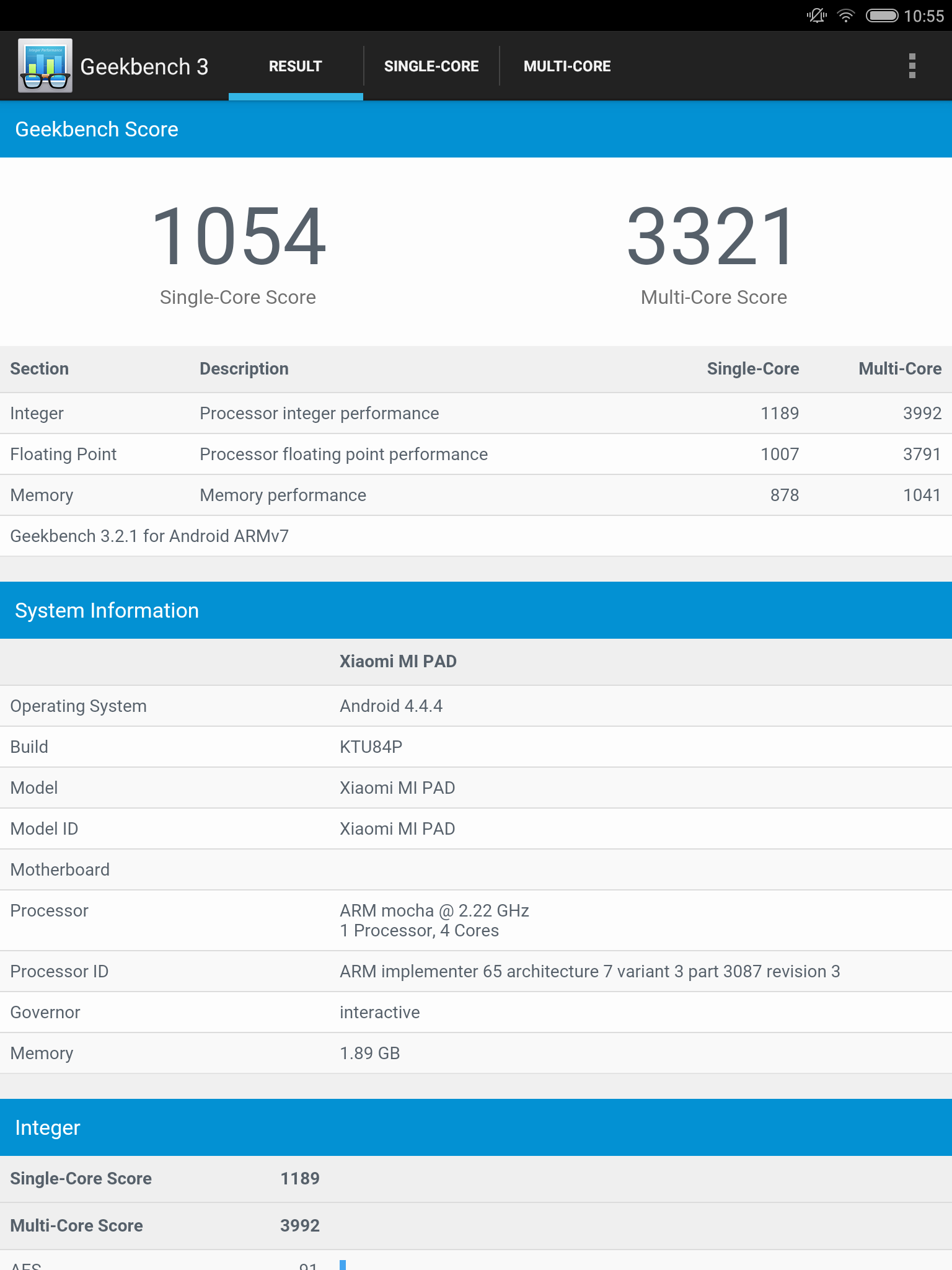Image resolution: width=952 pixels, height=1270 pixels.
Task: Tap Floating Point multi-core value 3791
Action: click(x=922, y=454)
